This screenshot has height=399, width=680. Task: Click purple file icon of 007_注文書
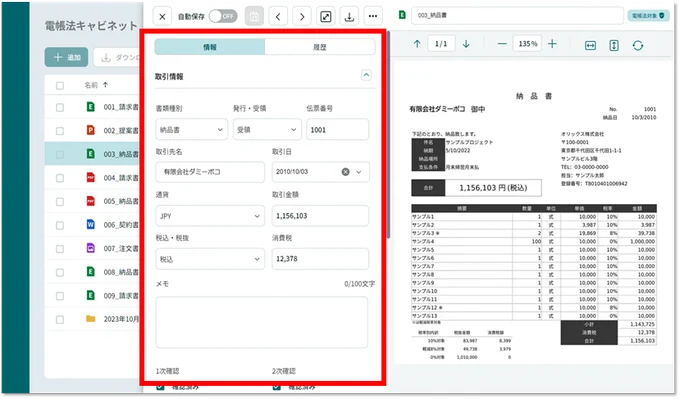[91, 248]
